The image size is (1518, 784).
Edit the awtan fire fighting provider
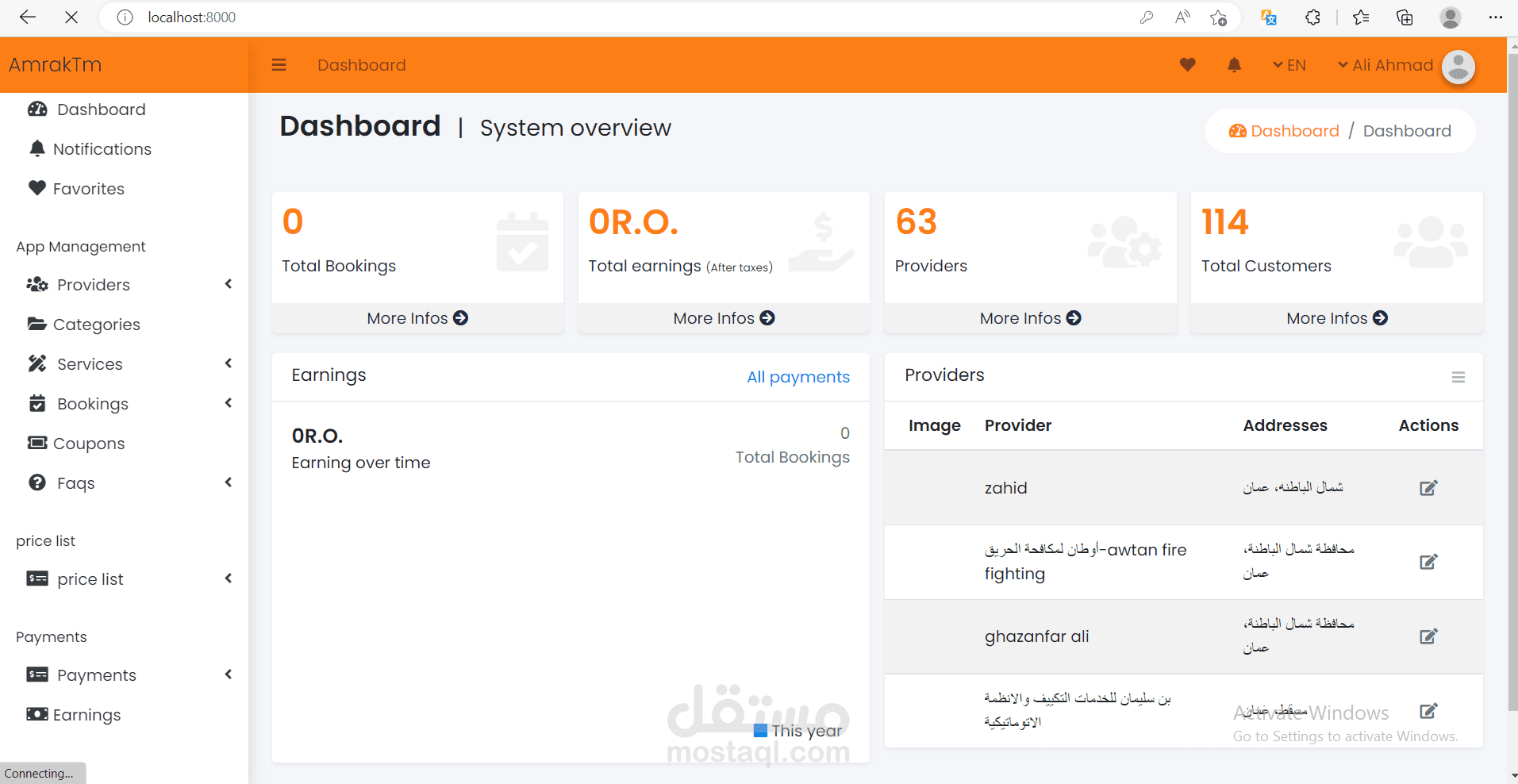[x=1428, y=562]
